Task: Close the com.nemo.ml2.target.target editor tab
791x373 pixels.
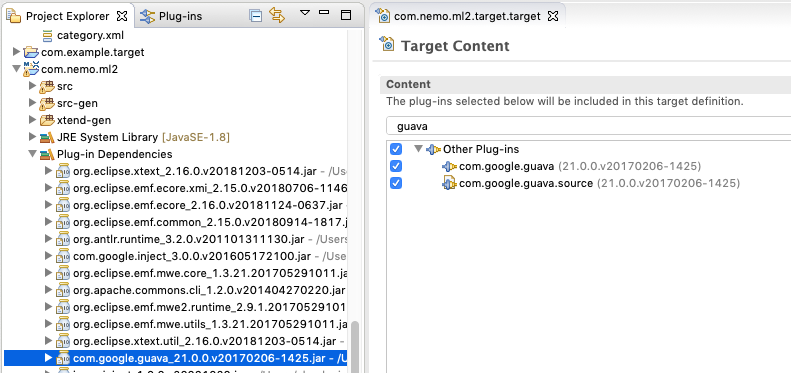Action: pyautogui.click(x=553, y=16)
